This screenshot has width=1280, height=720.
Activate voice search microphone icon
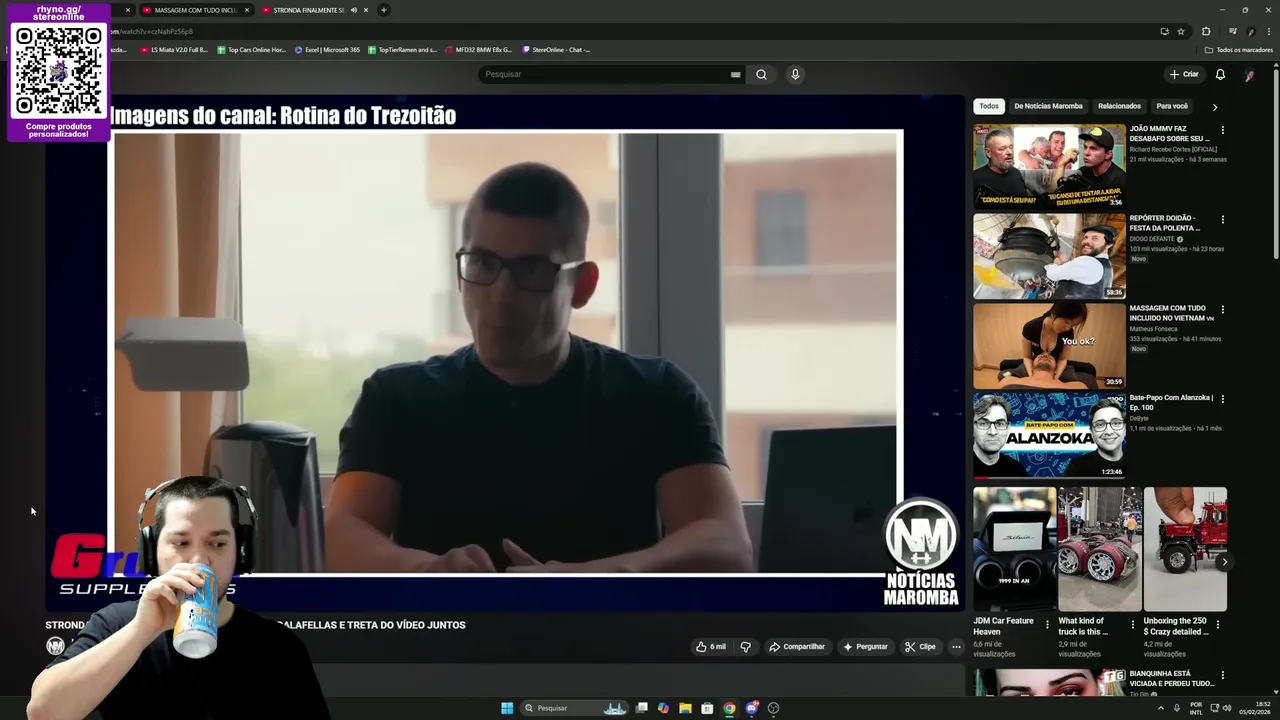795,74
